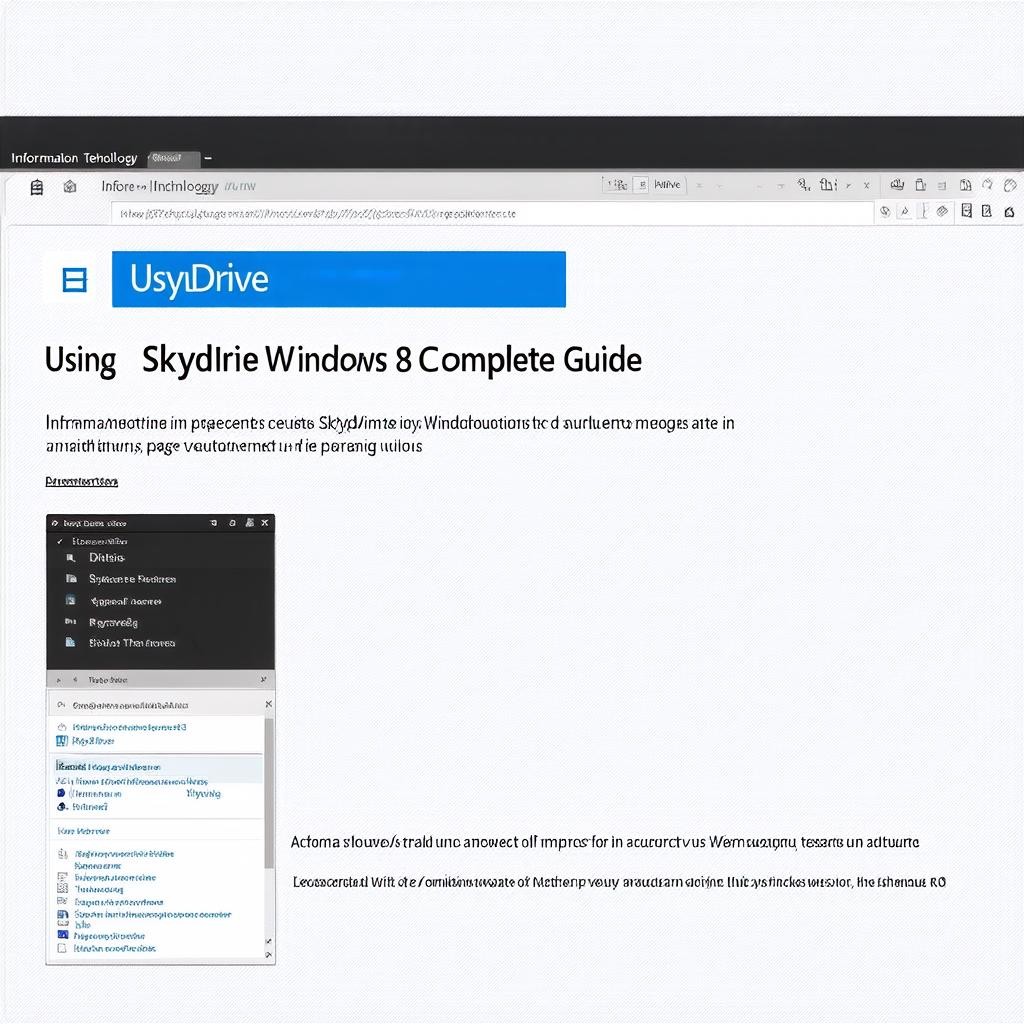Image resolution: width=1024 pixels, height=1024 pixels.
Task: Select the Information Tehology browser tab
Action: (x=75, y=158)
